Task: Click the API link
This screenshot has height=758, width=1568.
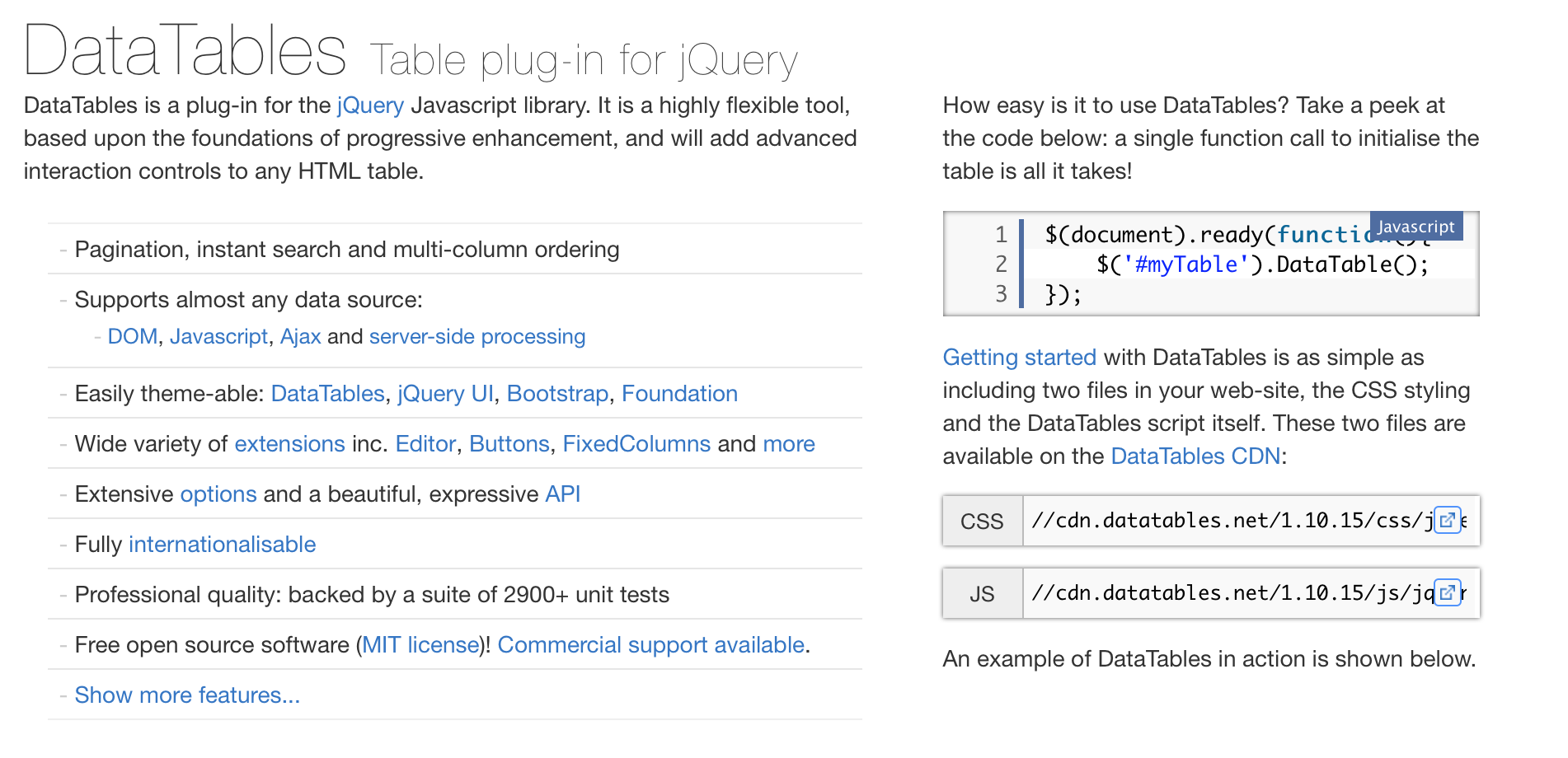Action: [x=563, y=494]
